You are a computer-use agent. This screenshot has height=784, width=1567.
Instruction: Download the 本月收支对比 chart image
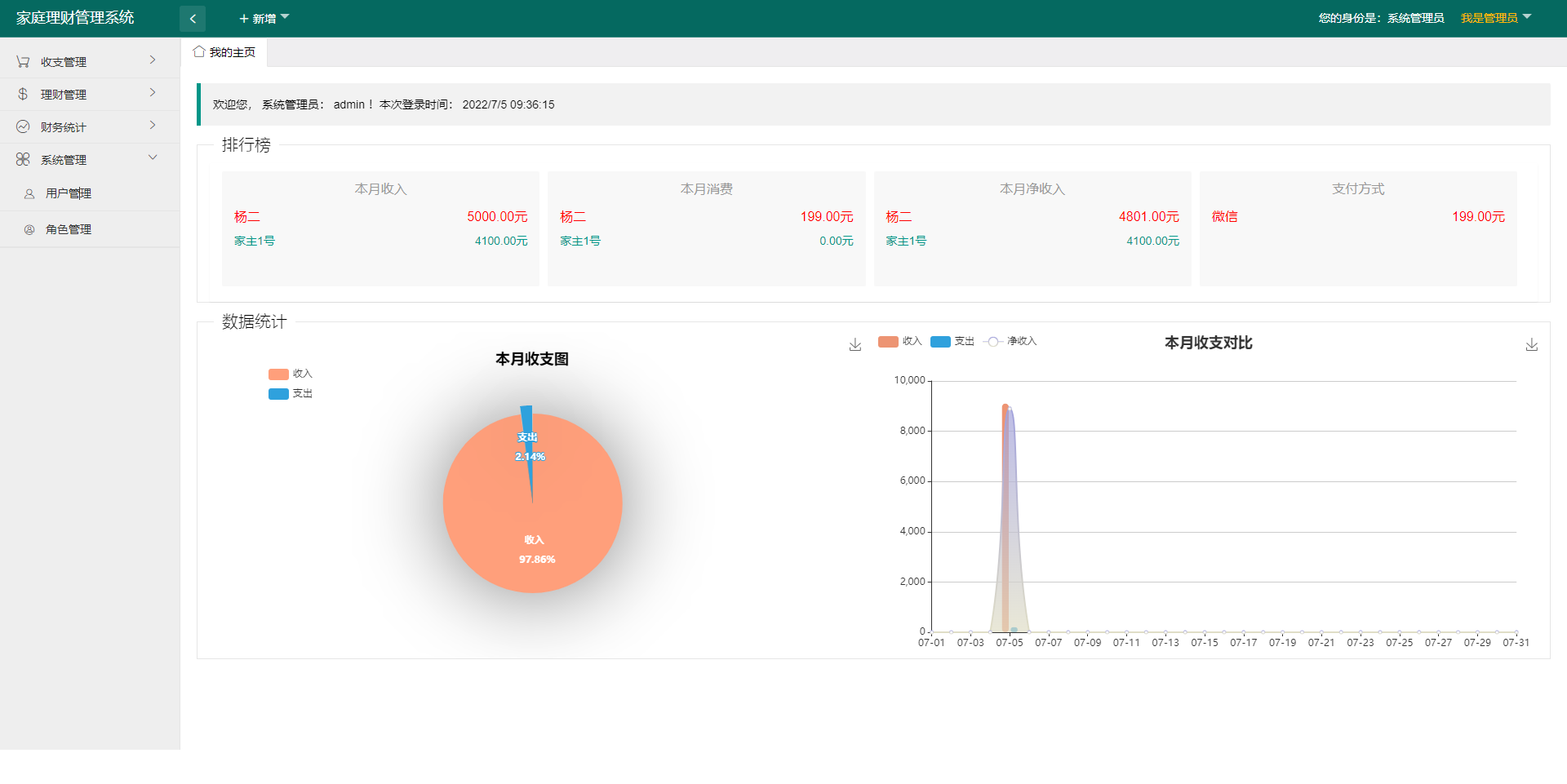pyautogui.click(x=1531, y=345)
